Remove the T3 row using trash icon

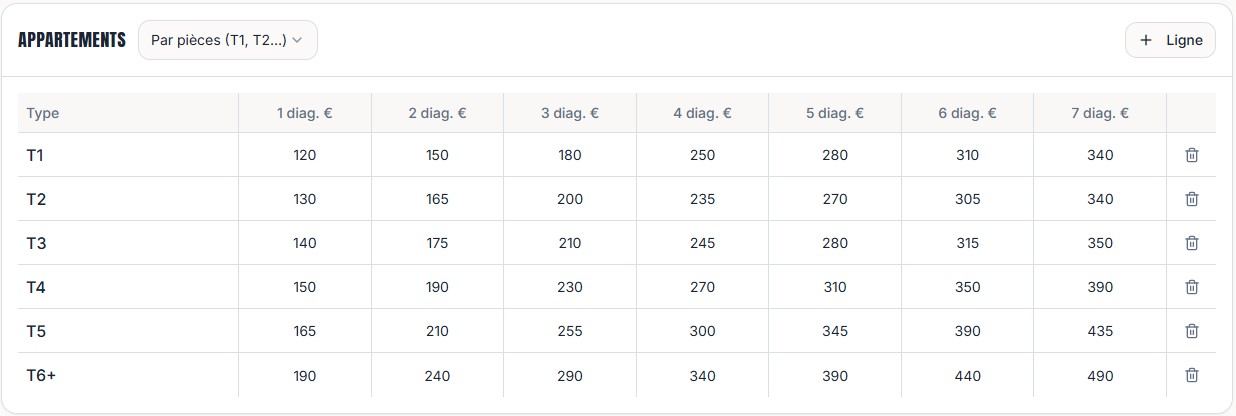pyautogui.click(x=1191, y=243)
